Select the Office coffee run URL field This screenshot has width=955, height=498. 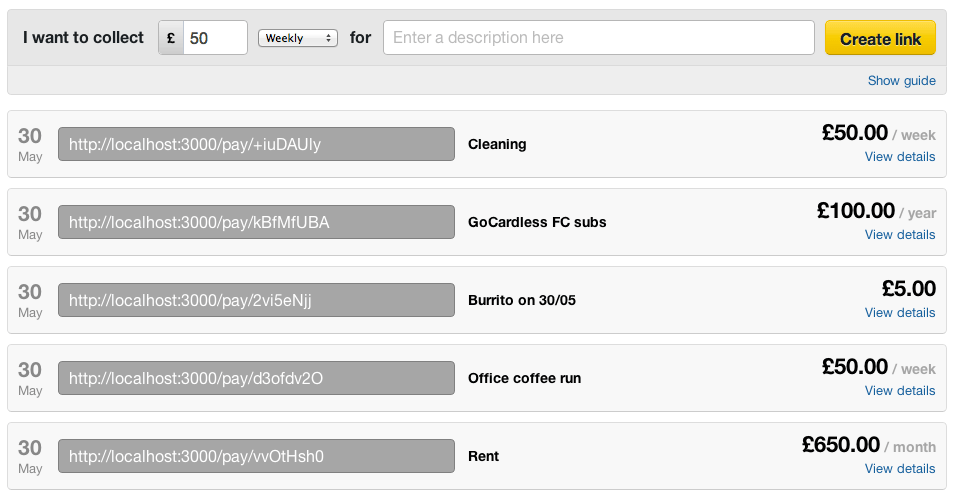pyautogui.click(x=256, y=378)
